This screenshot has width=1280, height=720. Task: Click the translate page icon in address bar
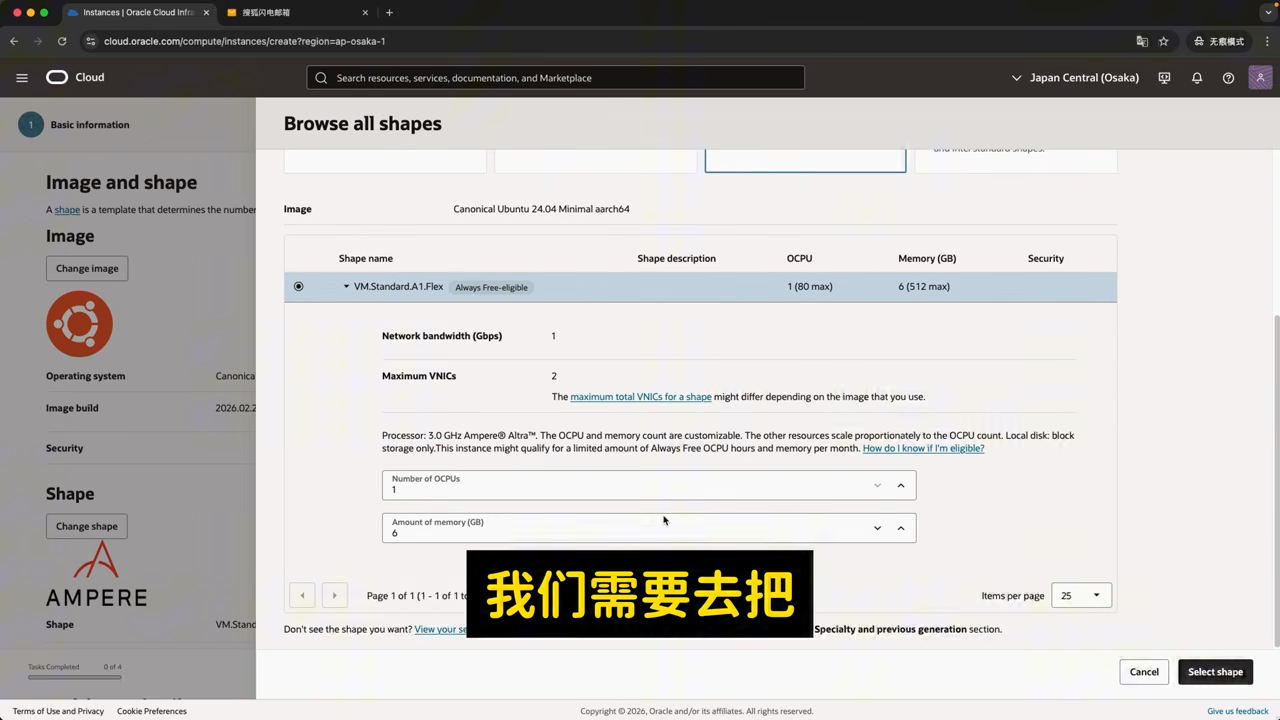pyautogui.click(x=1141, y=41)
